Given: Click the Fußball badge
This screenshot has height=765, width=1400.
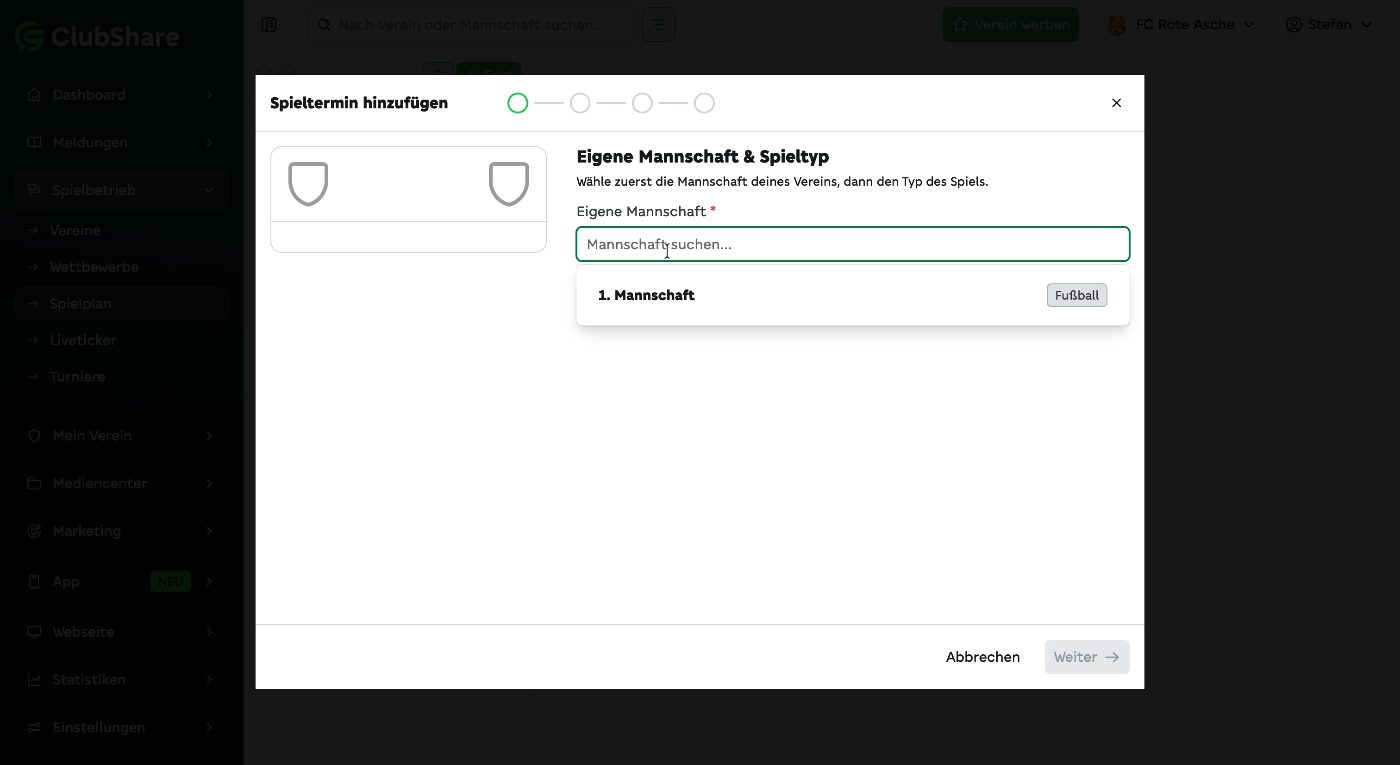Looking at the screenshot, I should pos(1077,295).
